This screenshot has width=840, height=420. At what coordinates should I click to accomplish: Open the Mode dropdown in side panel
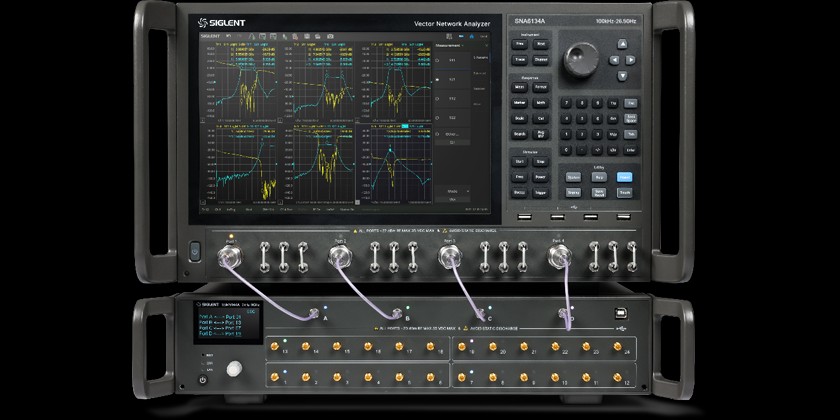(453, 191)
